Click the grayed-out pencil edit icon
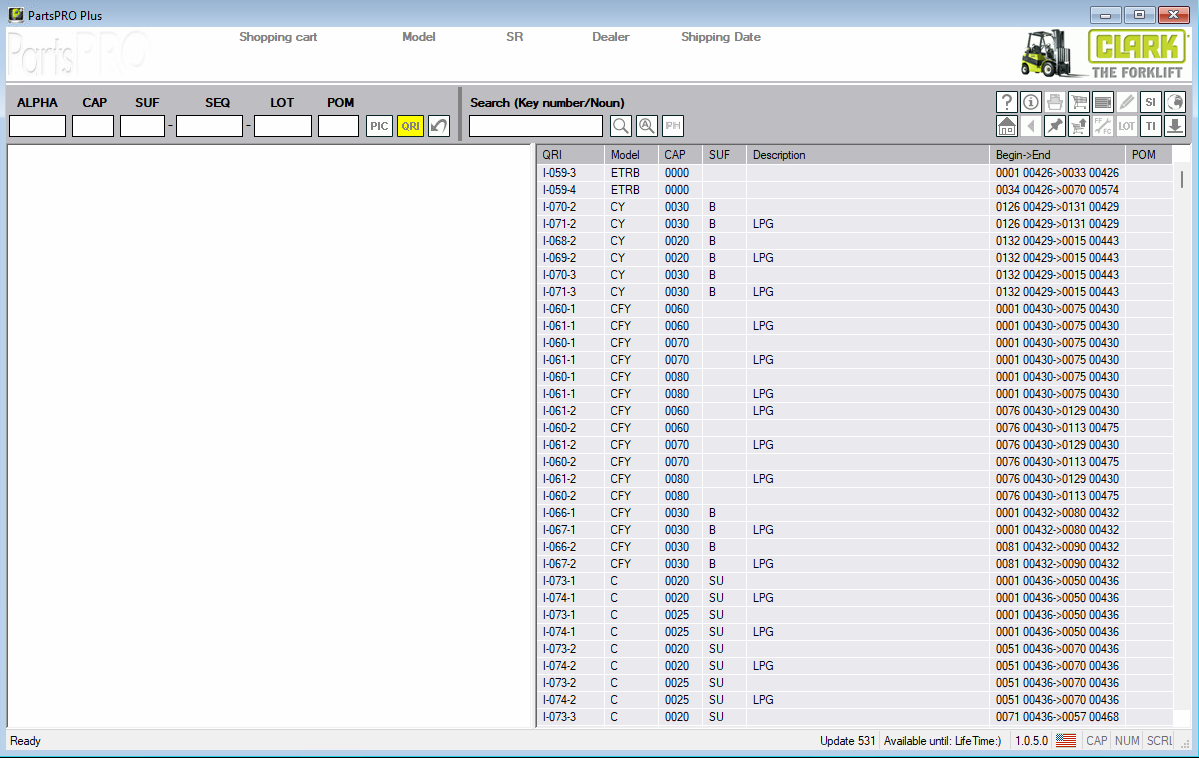This screenshot has height=758, width=1199. click(x=1126, y=102)
